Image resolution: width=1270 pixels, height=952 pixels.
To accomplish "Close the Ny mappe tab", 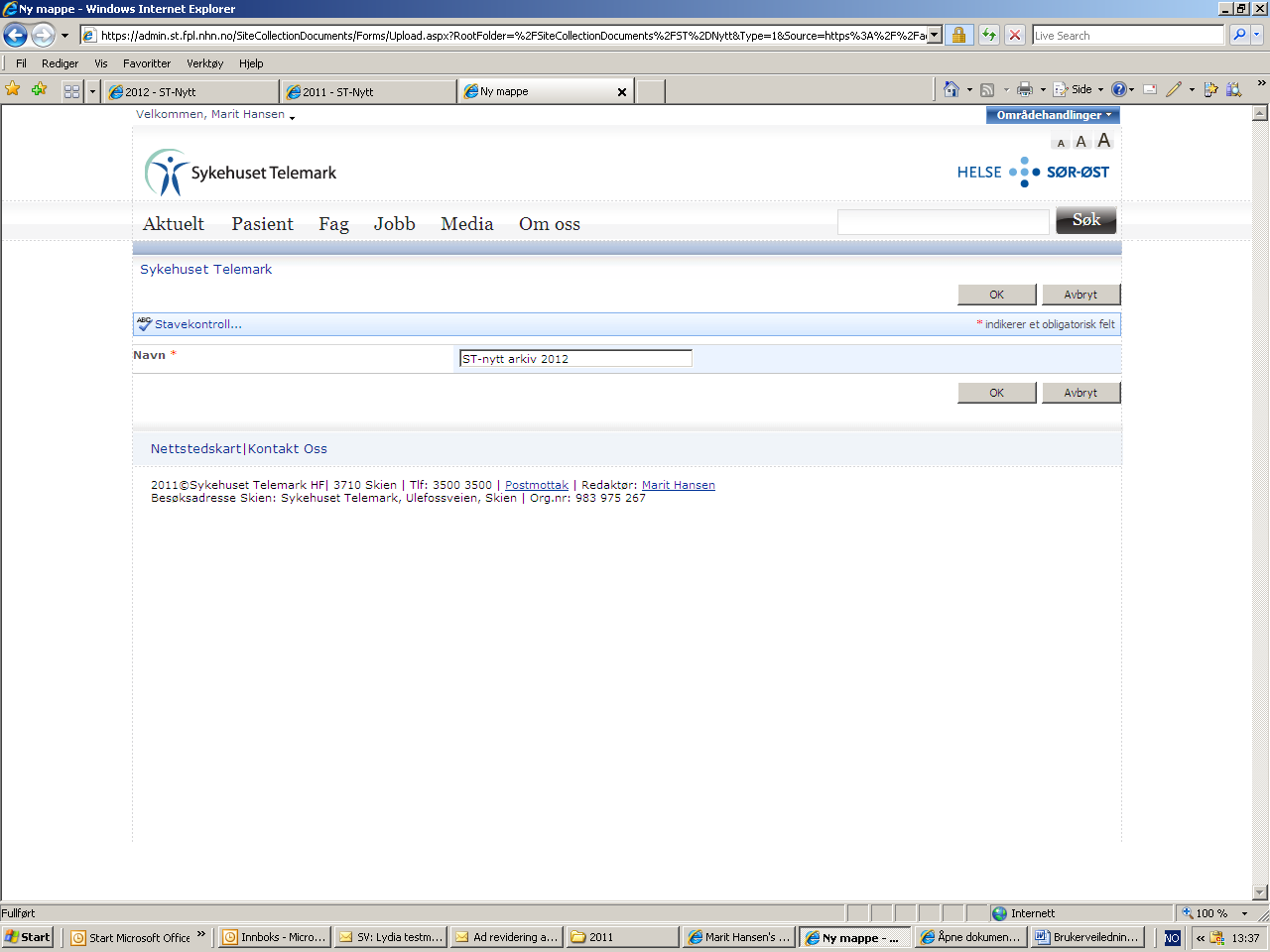I will click(x=622, y=91).
